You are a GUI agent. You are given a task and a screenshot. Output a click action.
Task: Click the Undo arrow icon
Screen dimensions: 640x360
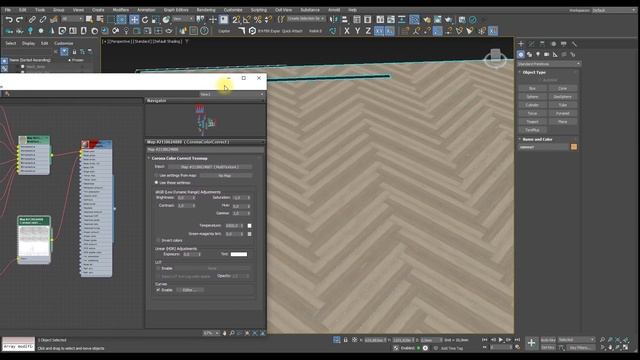[x=9, y=20]
